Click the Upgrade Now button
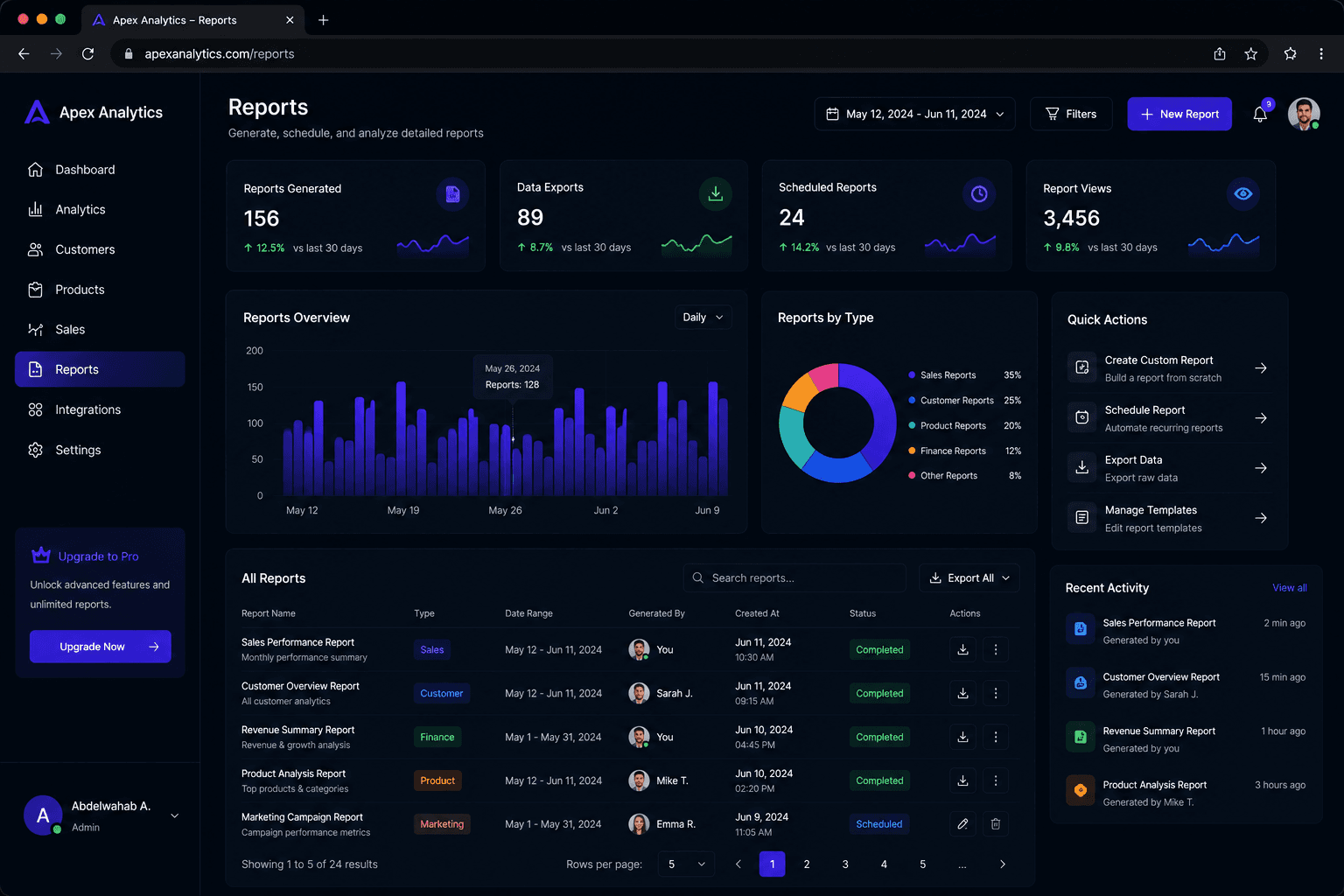Viewport: 1344px width, 896px height. (x=101, y=647)
